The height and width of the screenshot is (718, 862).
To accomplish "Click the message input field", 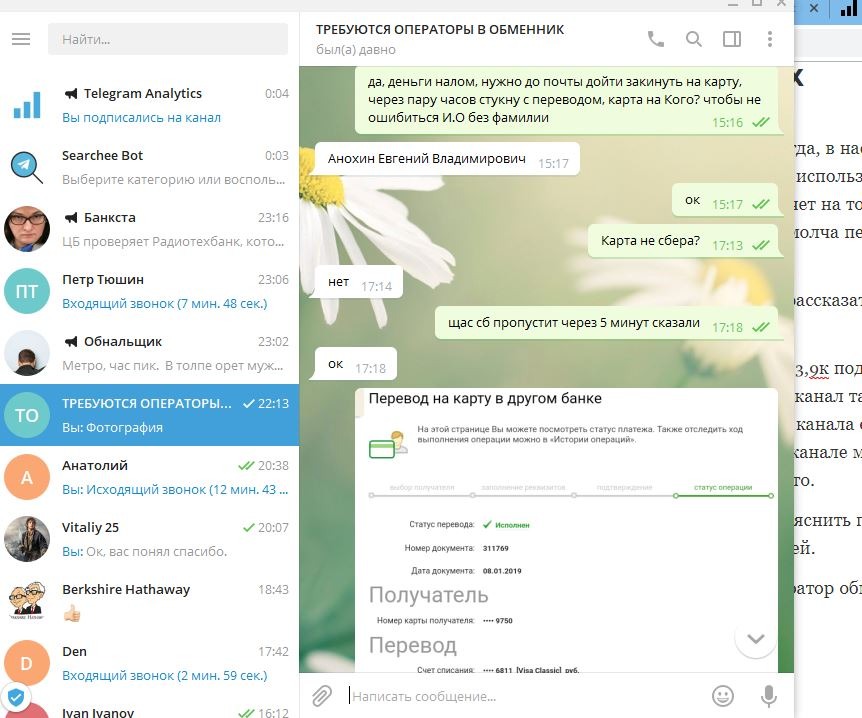I will tap(520, 696).
